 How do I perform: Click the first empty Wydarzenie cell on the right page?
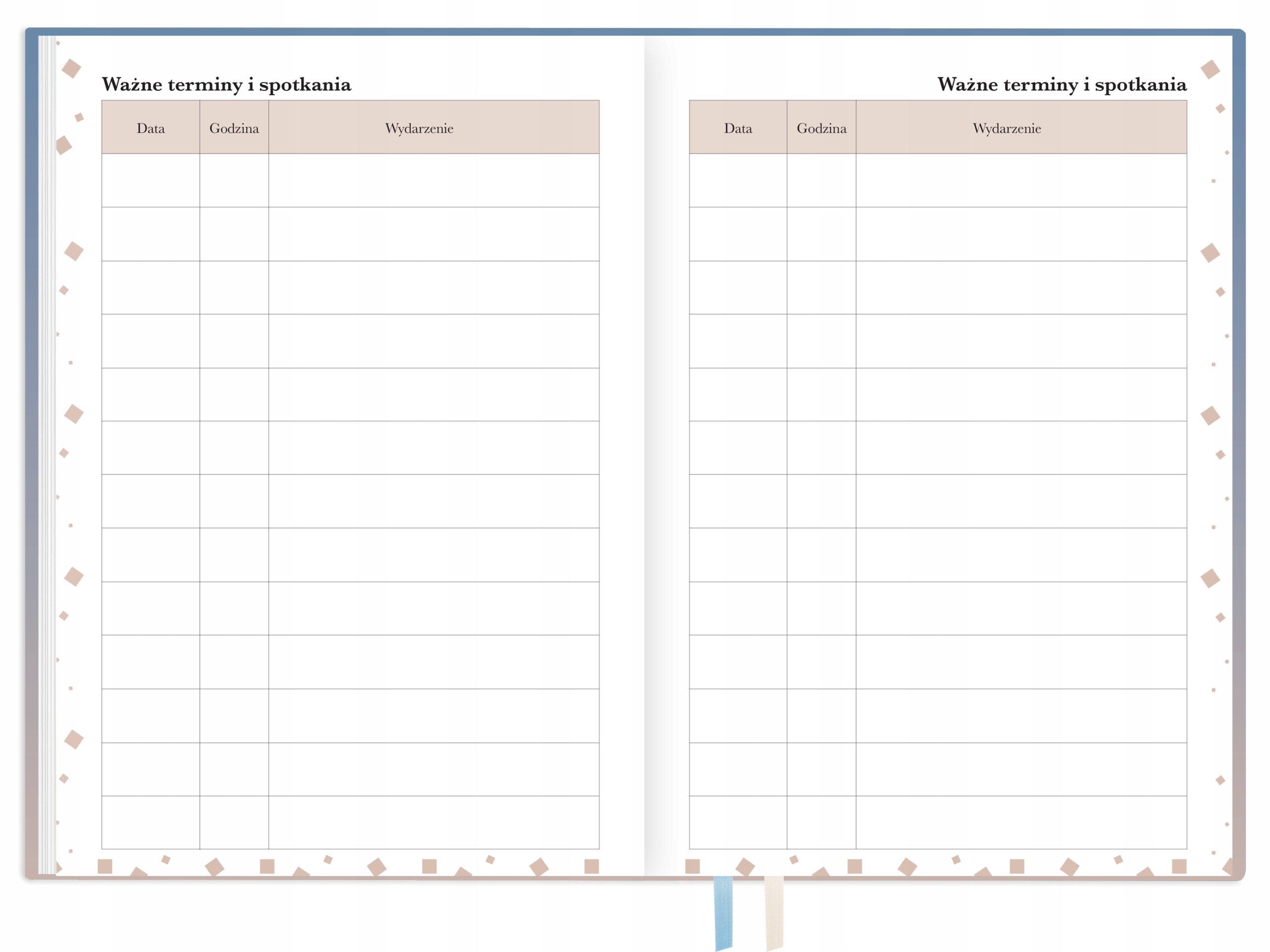(x=1021, y=180)
